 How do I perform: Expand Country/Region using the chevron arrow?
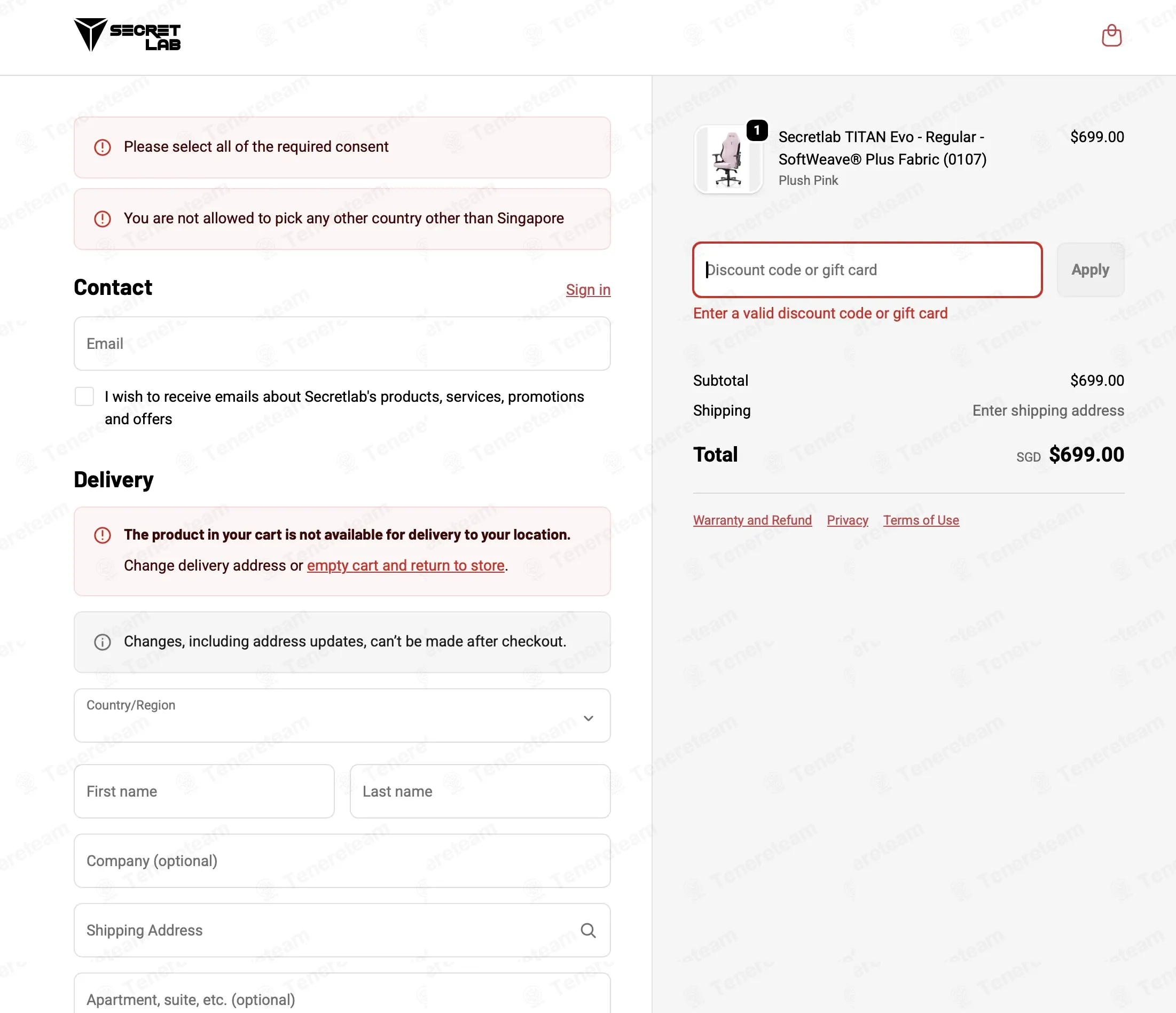tap(589, 718)
